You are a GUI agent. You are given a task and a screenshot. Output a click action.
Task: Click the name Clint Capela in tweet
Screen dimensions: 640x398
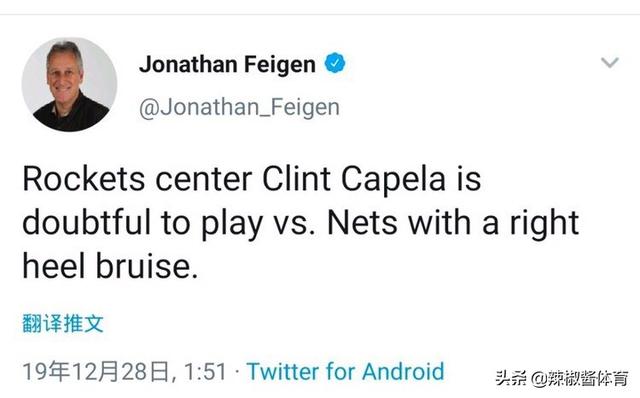(x=353, y=179)
